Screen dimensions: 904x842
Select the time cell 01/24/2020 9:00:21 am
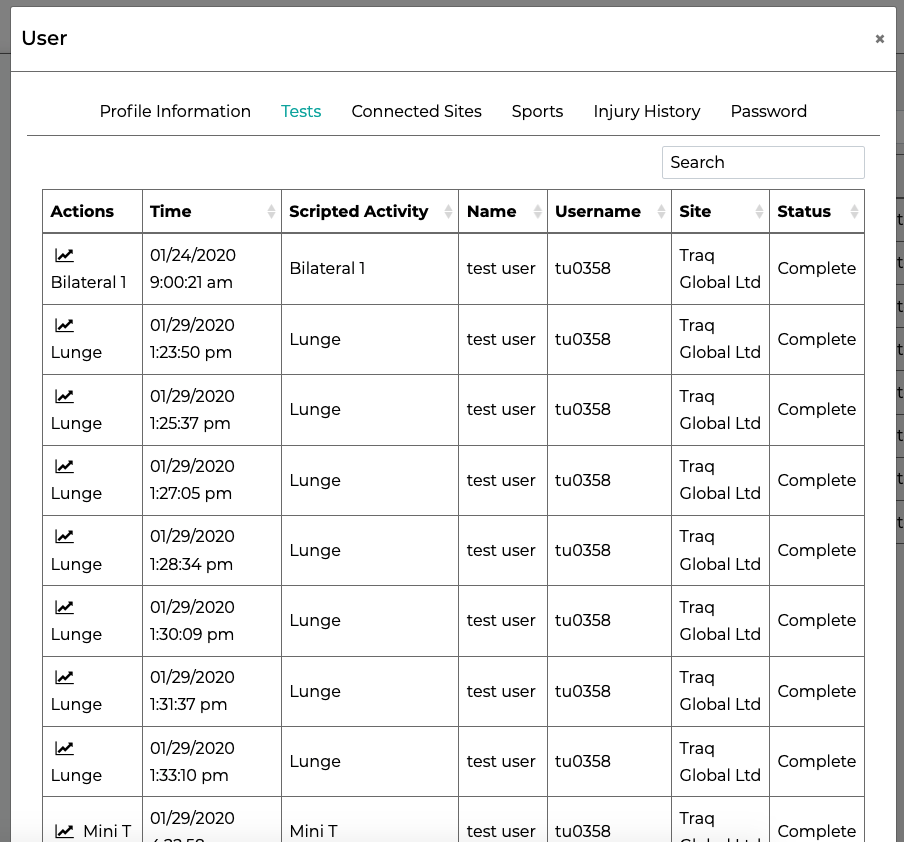coord(212,269)
